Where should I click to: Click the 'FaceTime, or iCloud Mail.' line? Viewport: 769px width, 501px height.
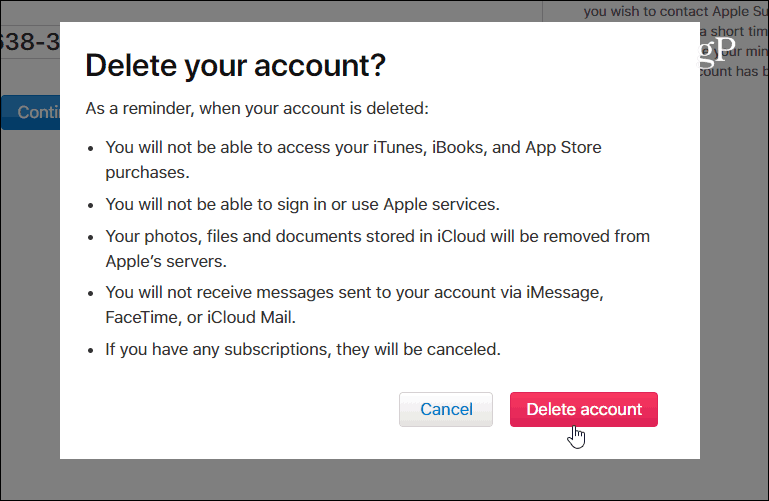point(200,317)
